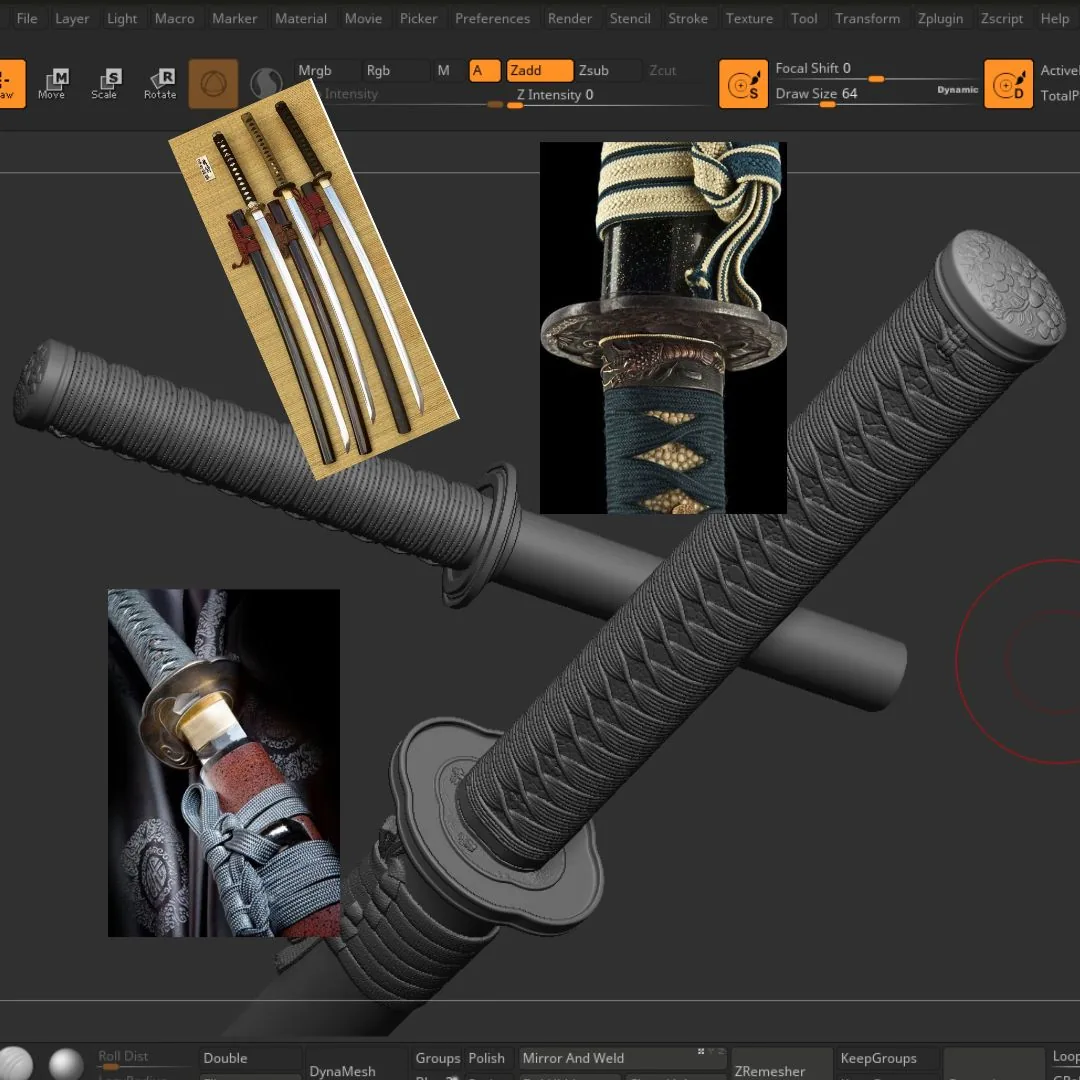Toggle the A button
The height and width of the screenshot is (1080, 1080).
pos(484,70)
